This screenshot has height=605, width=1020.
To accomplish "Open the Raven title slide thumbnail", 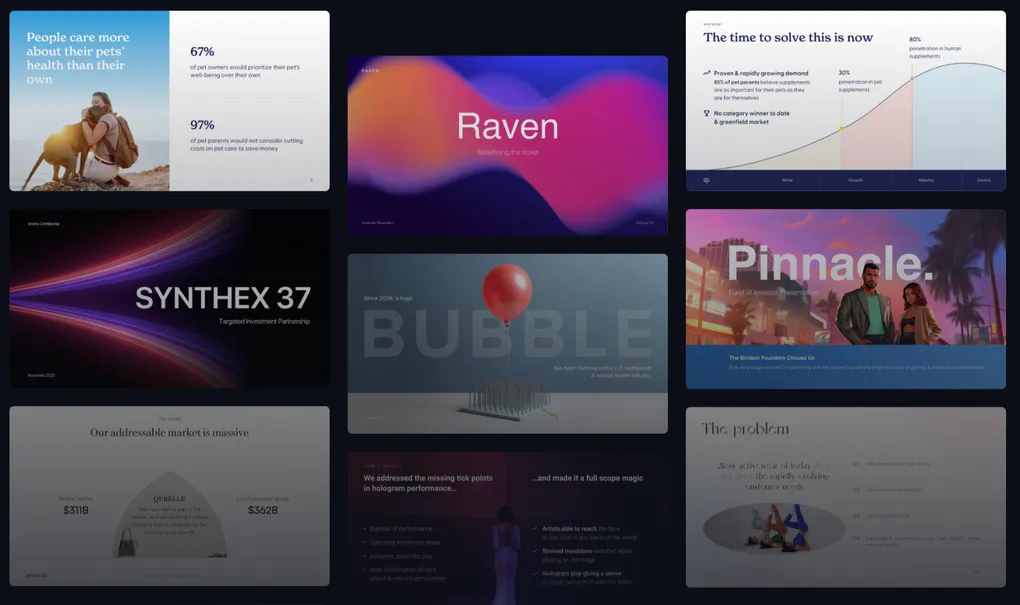I will (507, 145).
